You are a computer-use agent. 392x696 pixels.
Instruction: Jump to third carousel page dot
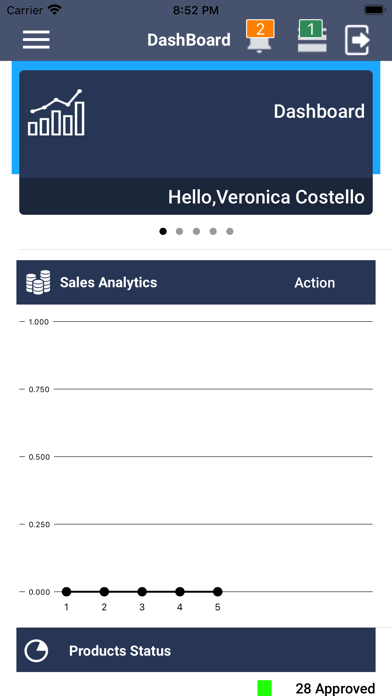coord(196,231)
